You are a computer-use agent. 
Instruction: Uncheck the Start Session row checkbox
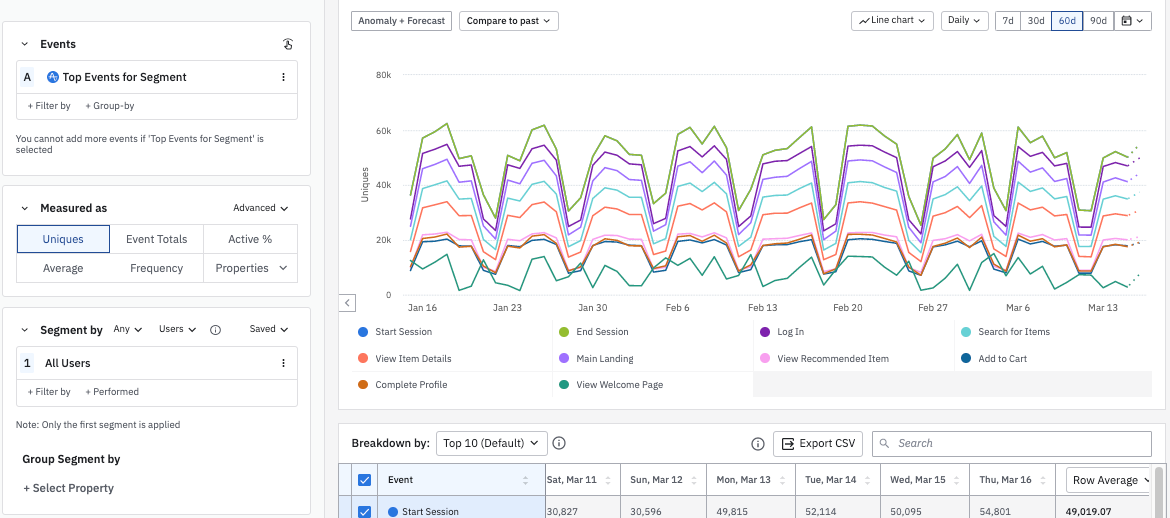364,512
